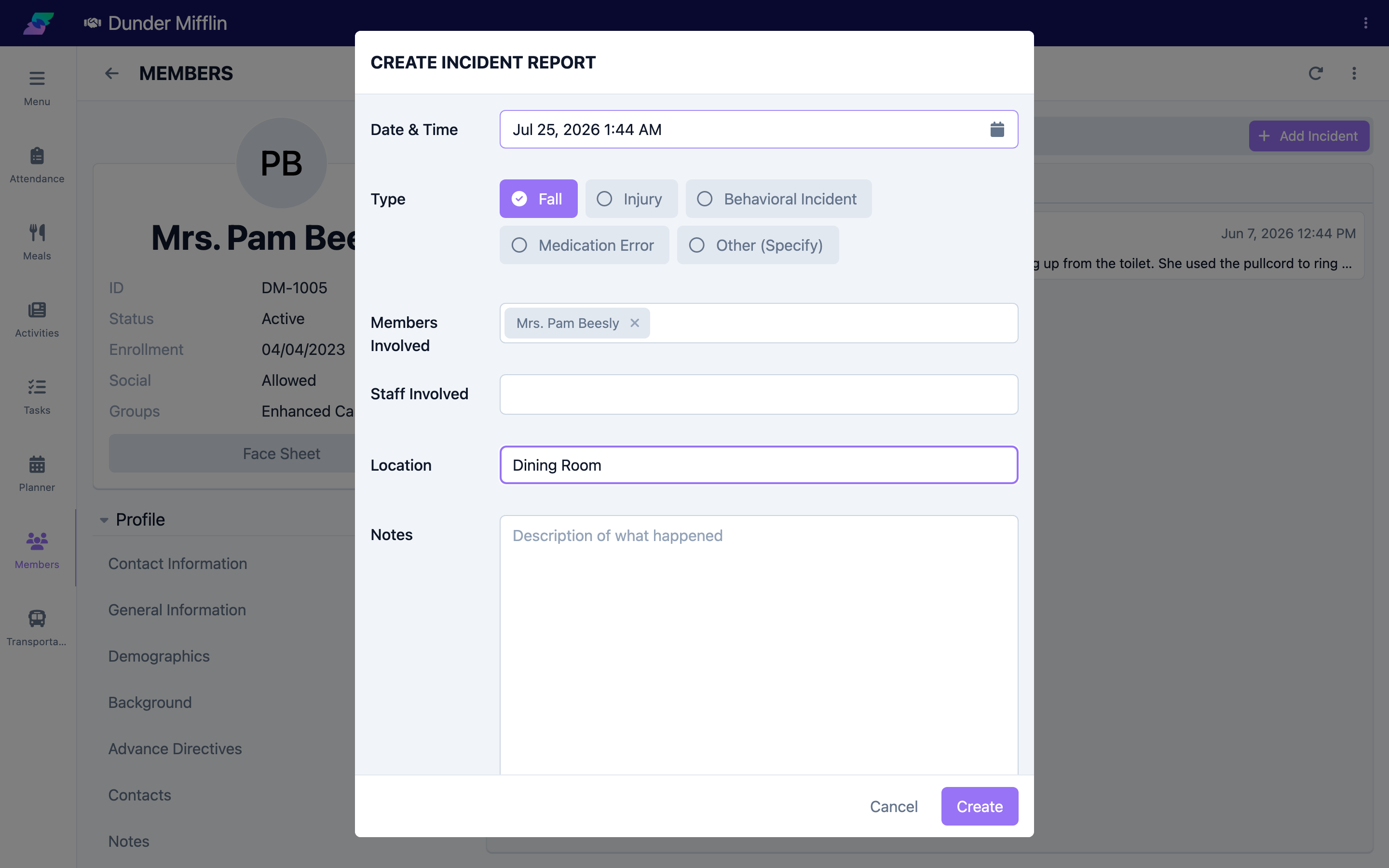Click the PB avatar circle
Viewport: 1389px width, 868px height.
[281, 163]
